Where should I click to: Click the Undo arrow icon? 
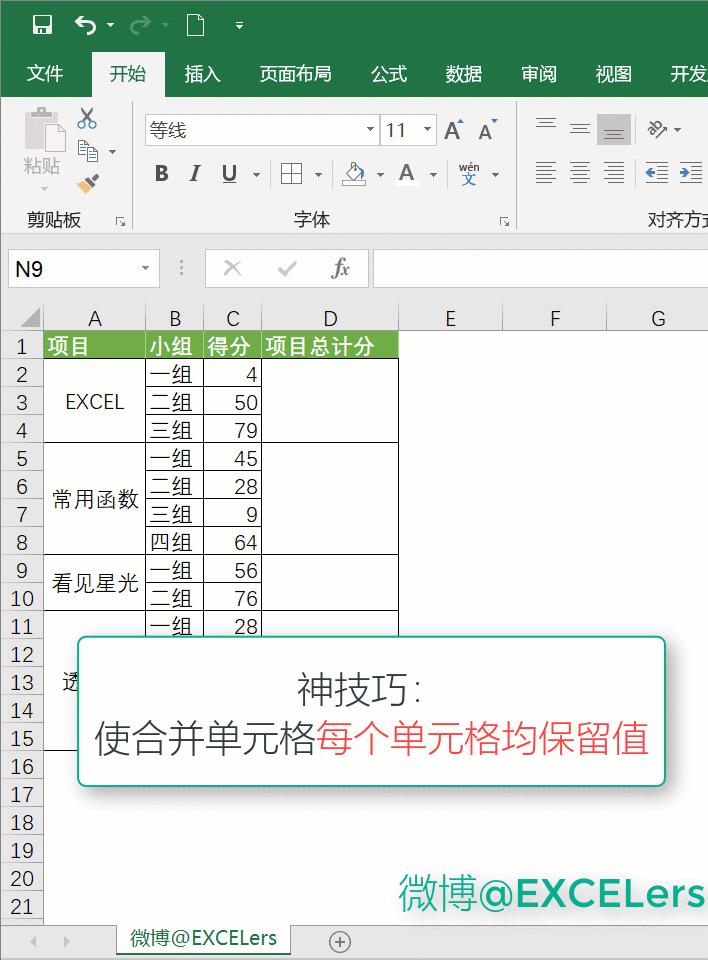(x=86, y=25)
